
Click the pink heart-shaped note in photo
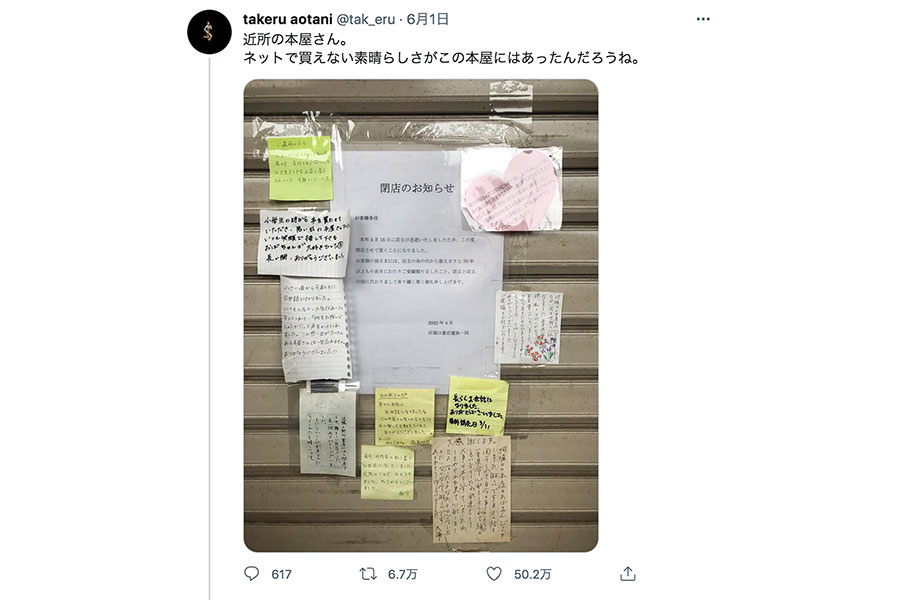click(510, 189)
